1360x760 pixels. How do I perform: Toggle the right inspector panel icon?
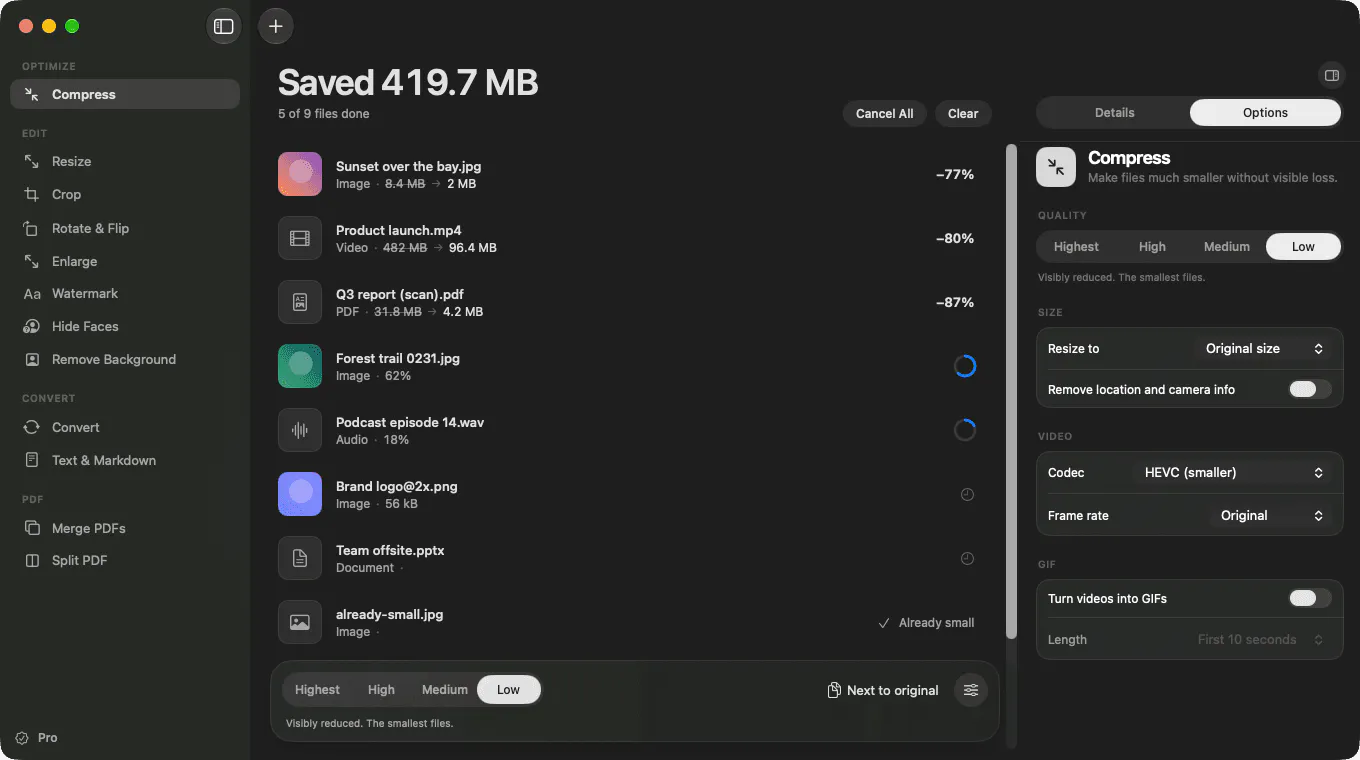pyautogui.click(x=1331, y=75)
